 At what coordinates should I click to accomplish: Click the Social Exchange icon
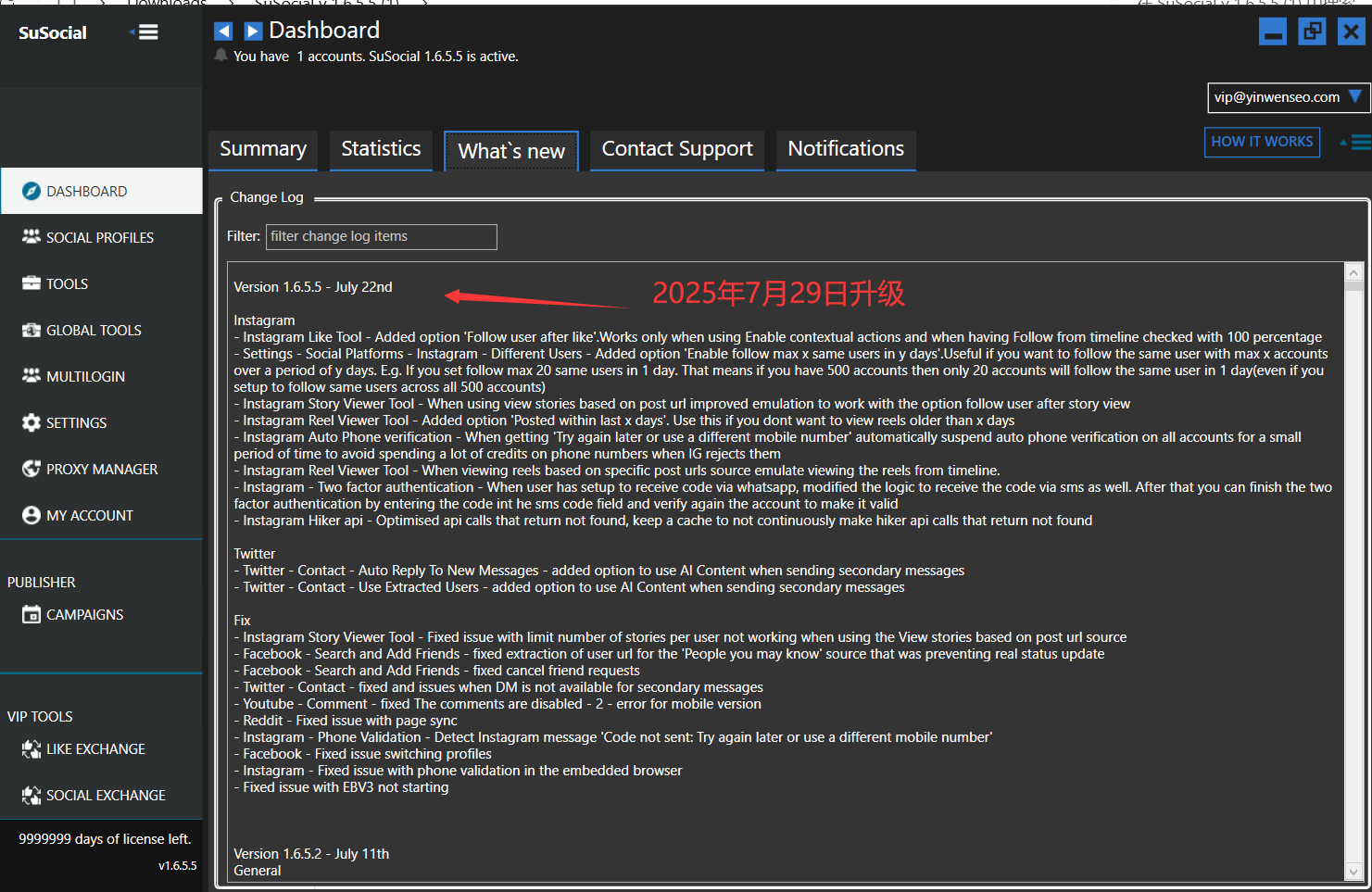(31, 795)
